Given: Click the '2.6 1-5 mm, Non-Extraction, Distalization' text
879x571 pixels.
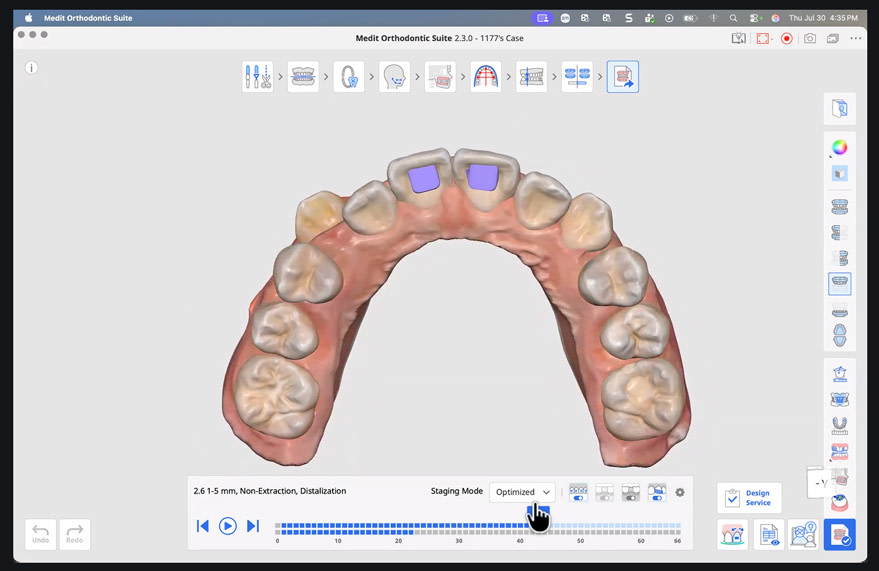Looking at the screenshot, I should point(270,491).
